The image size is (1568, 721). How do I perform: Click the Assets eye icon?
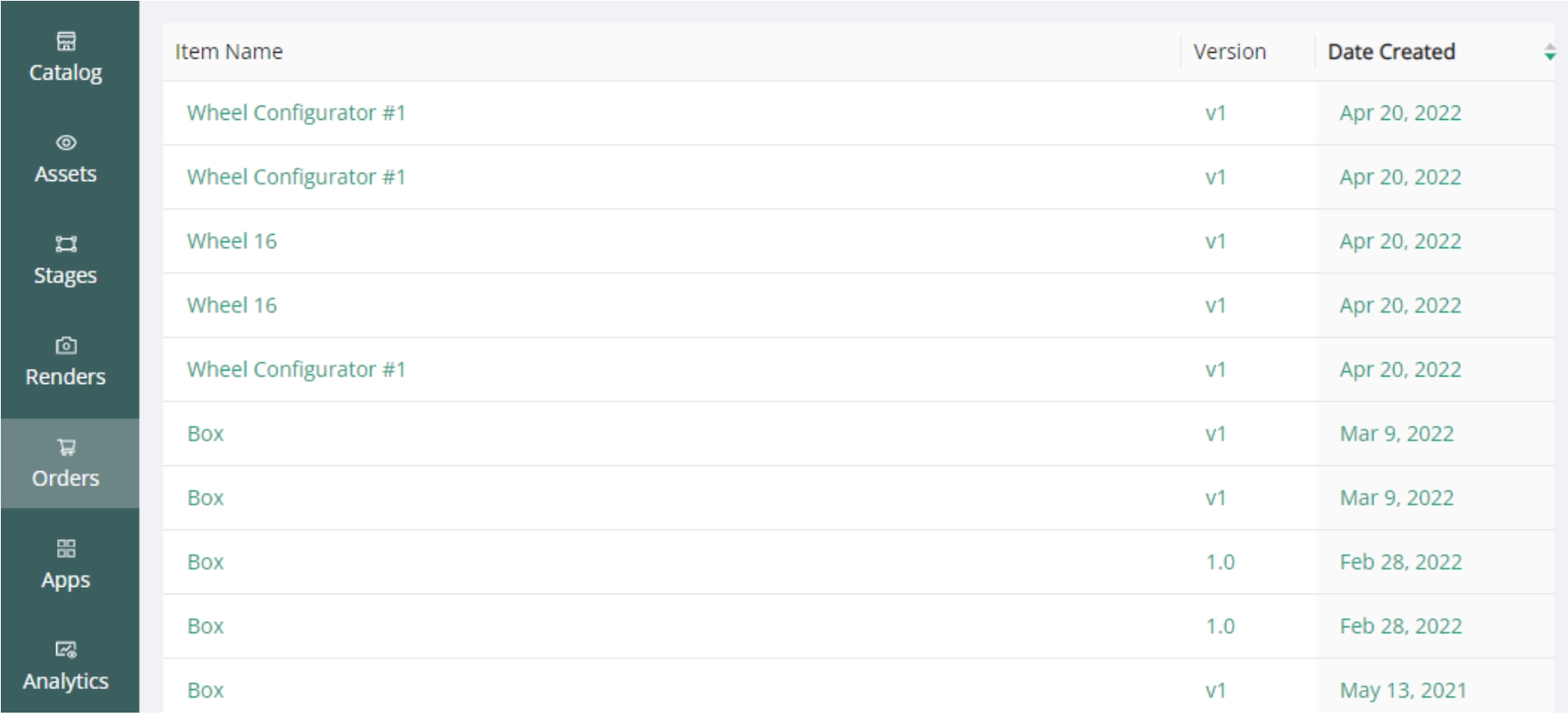65,143
